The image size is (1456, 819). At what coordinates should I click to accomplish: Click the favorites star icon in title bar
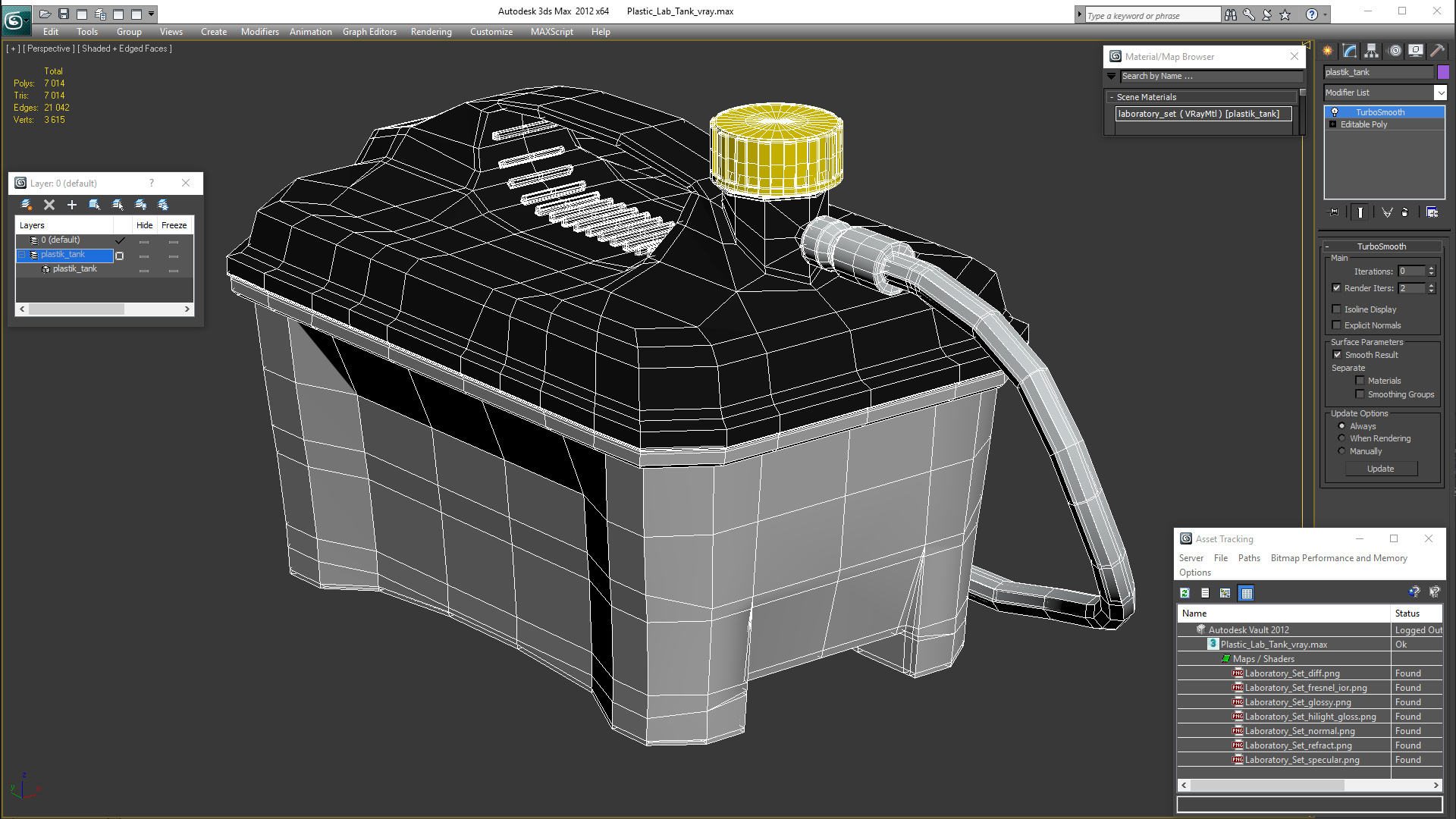tap(1285, 14)
